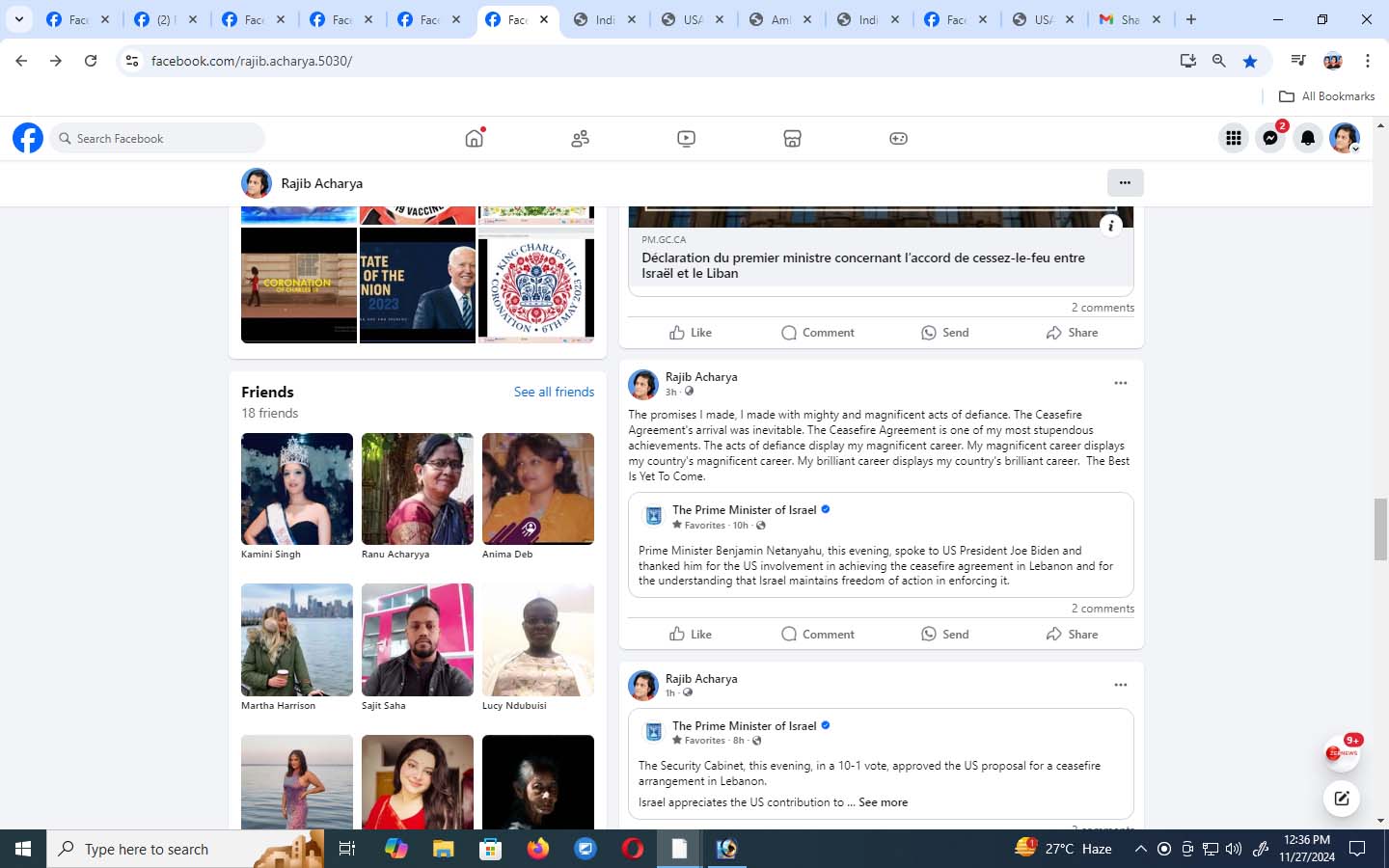1389x868 pixels.
Task: Open the browser zoom magnifier icon
Action: pos(1219,61)
